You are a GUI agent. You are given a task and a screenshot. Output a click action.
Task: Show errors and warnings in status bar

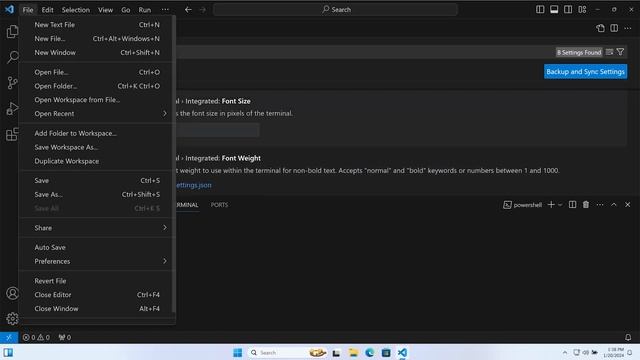pos(36,337)
